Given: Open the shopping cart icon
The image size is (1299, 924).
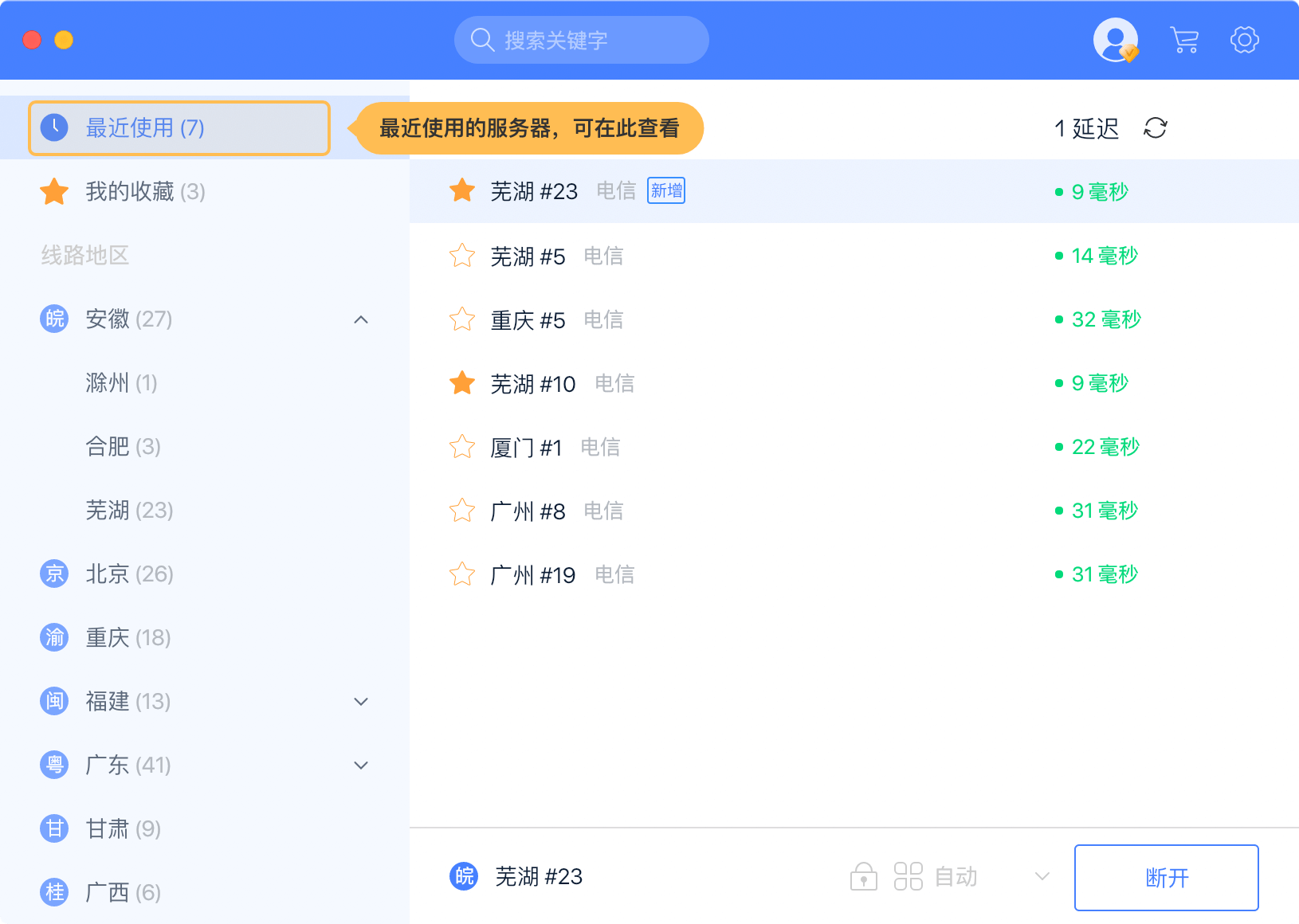Looking at the screenshot, I should click(1184, 40).
